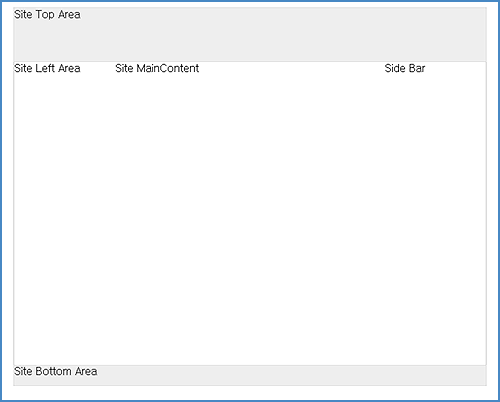This screenshot has width=500, height=402.
Task: Click the word MainContent
Action: (168, 68)
